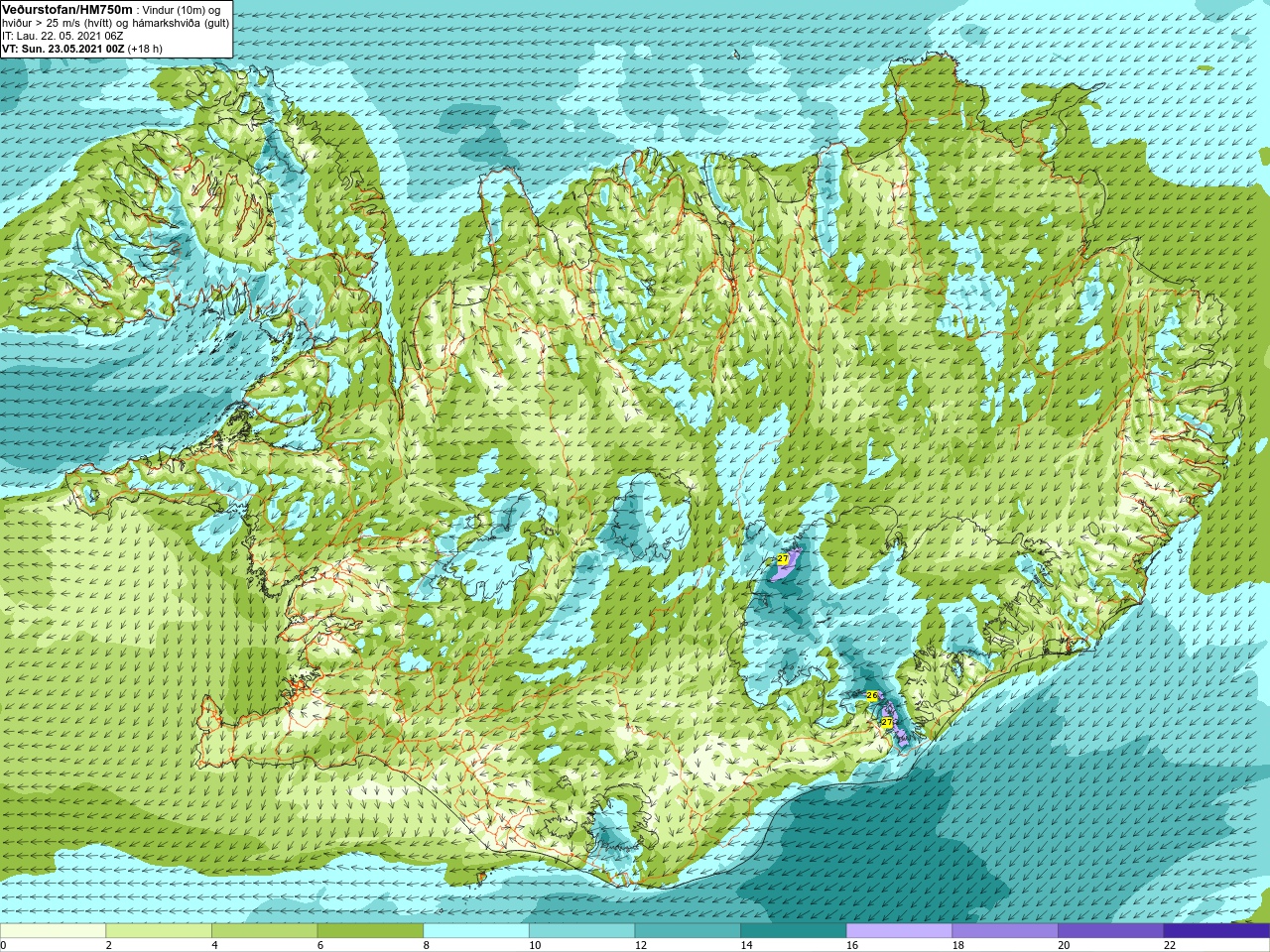Choose the 10–12 m/s light teal legend swatch

point(581,931)
